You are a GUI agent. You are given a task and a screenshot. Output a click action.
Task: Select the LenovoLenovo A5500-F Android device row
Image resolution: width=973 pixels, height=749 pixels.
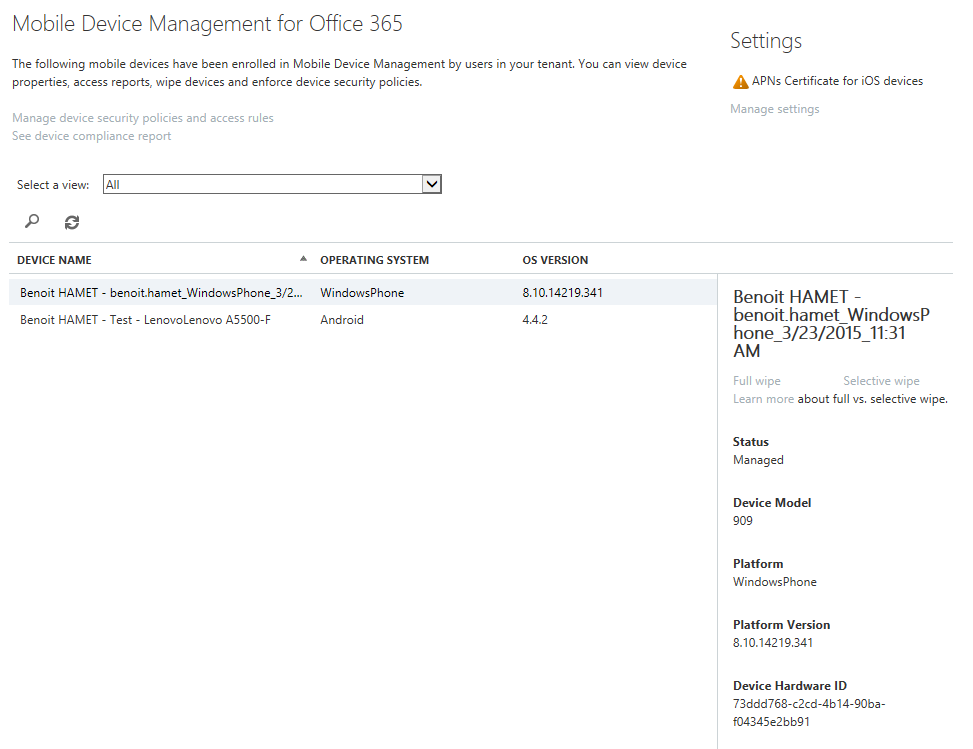click(x=145, y=320)
